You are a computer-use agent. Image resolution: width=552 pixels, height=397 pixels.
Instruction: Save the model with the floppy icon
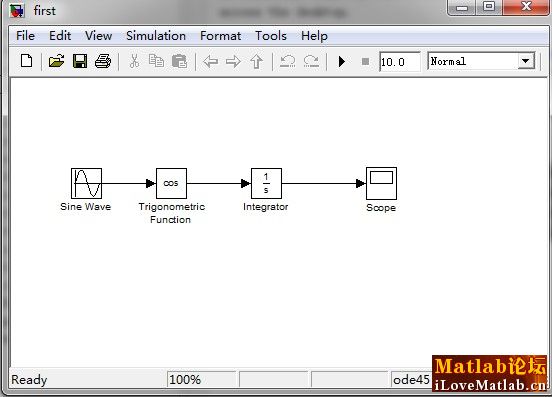(x=80, y=61)
